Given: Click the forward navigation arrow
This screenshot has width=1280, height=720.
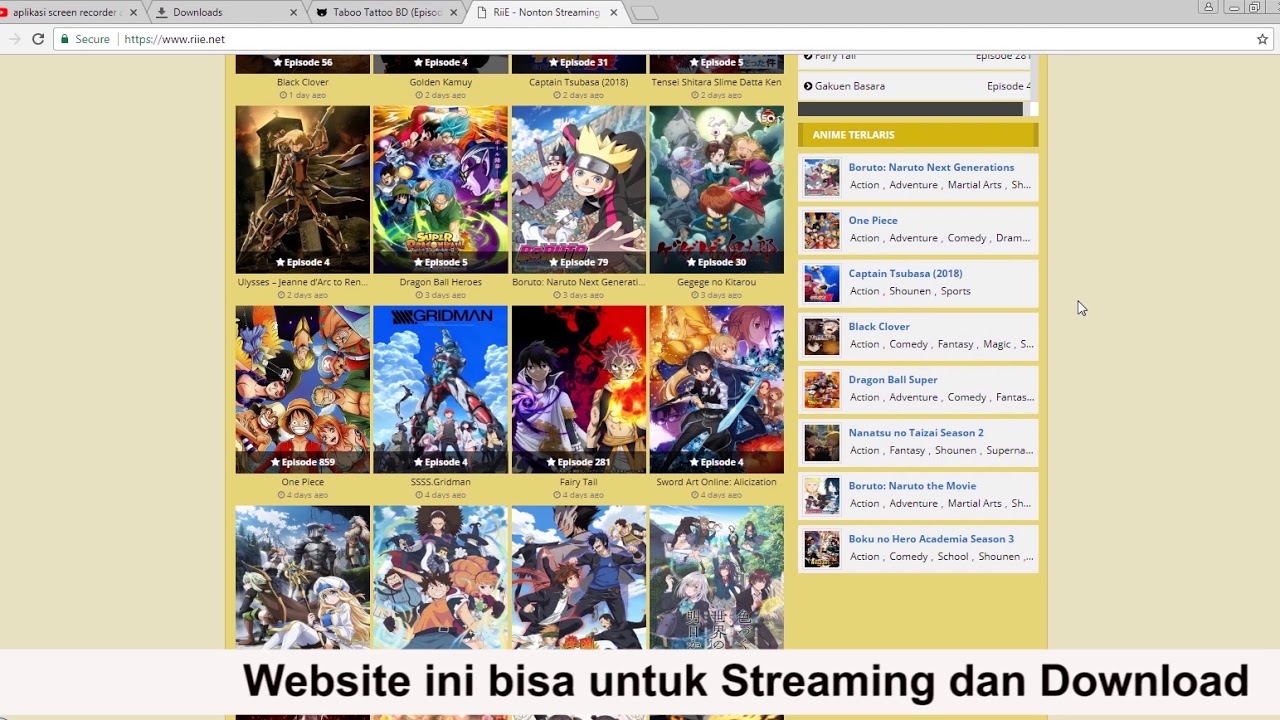Looking at the screenshot, I should pos(15,39).
